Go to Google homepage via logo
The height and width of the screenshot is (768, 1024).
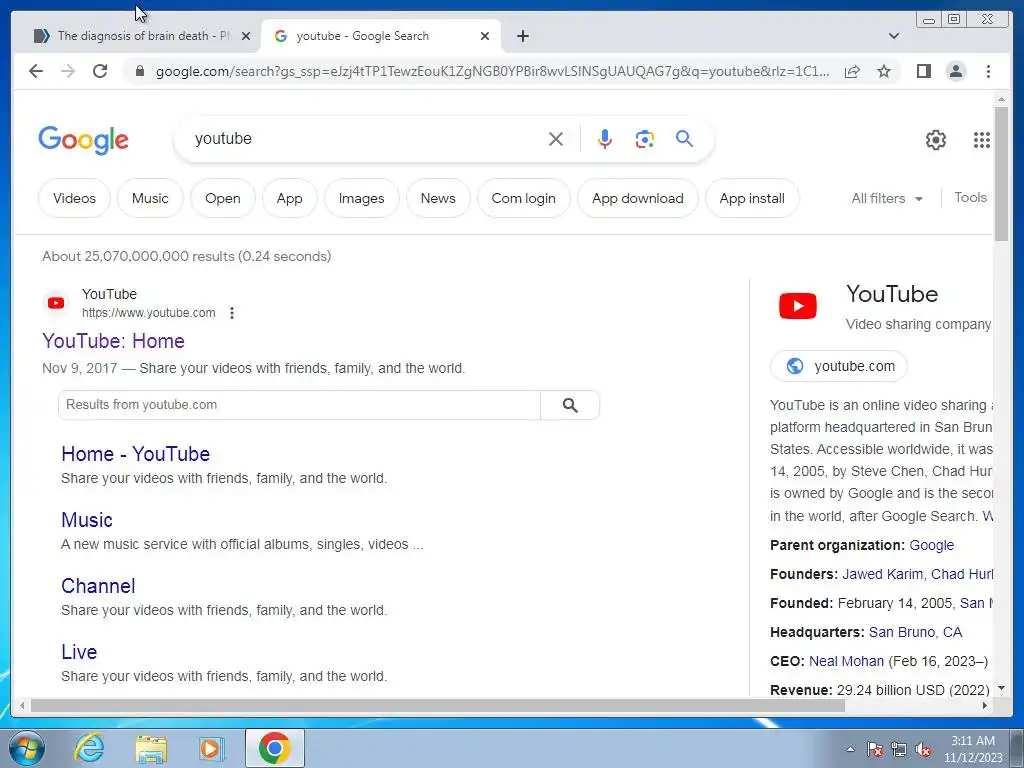tap(84, 140)
